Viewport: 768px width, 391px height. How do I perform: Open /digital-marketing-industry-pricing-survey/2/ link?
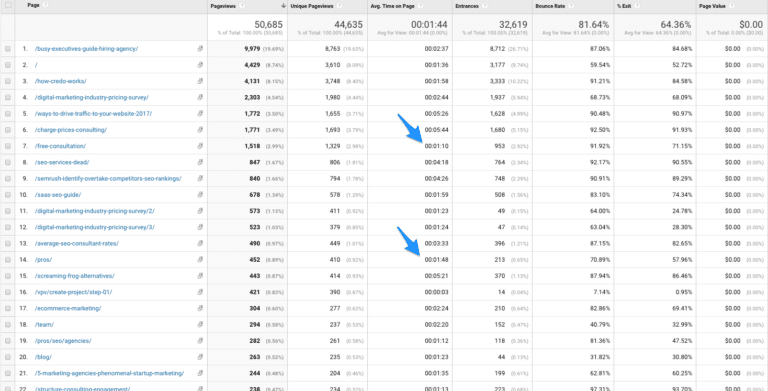[95, 211]
